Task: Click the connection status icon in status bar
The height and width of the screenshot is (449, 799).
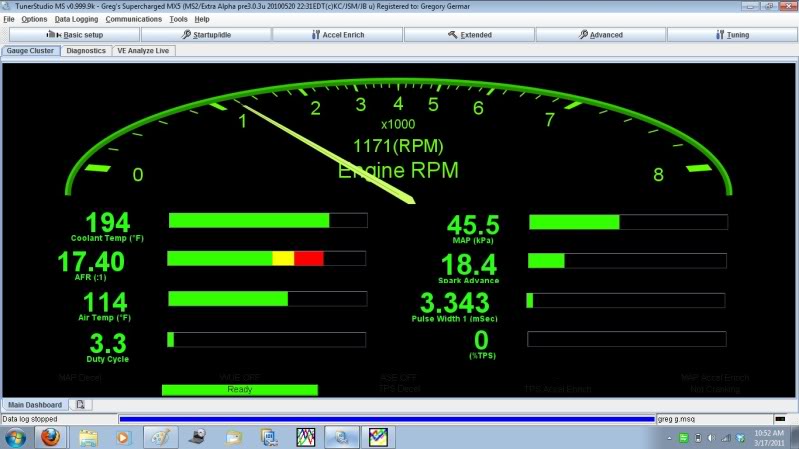Action: [x=780, y=419]
